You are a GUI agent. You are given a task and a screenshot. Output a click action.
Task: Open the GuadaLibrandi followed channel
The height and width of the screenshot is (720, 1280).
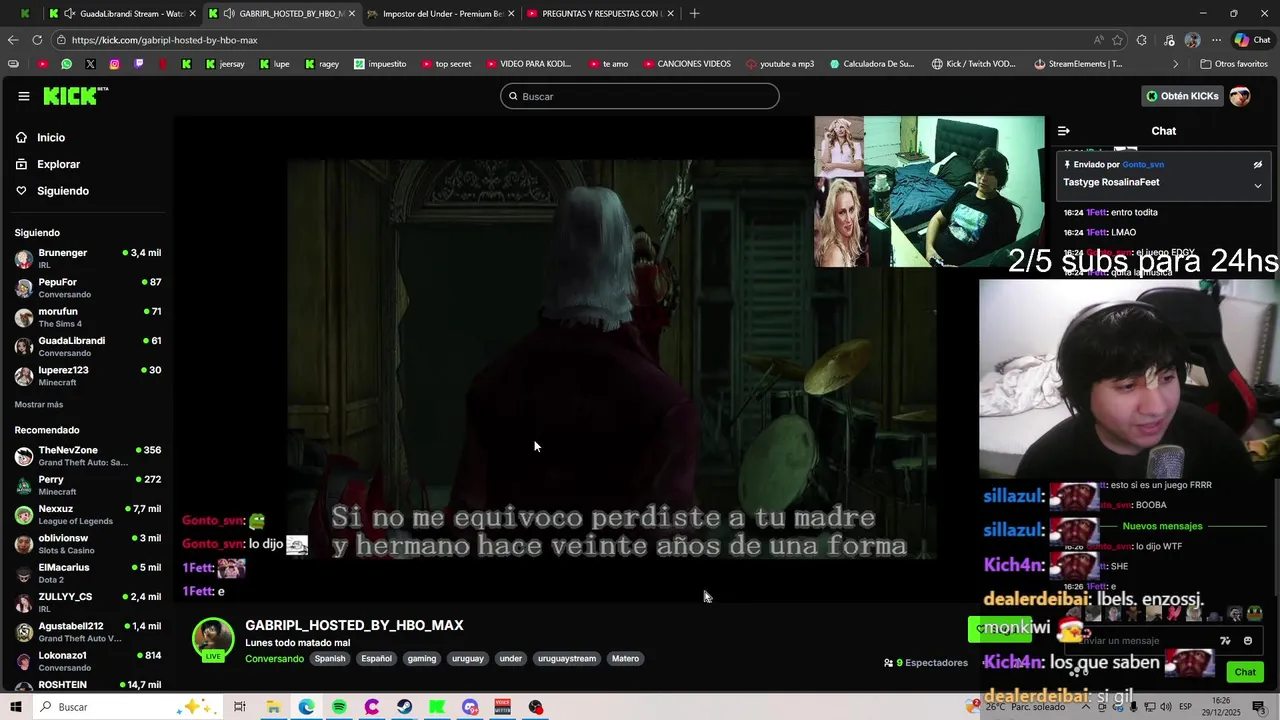(88, 346)
